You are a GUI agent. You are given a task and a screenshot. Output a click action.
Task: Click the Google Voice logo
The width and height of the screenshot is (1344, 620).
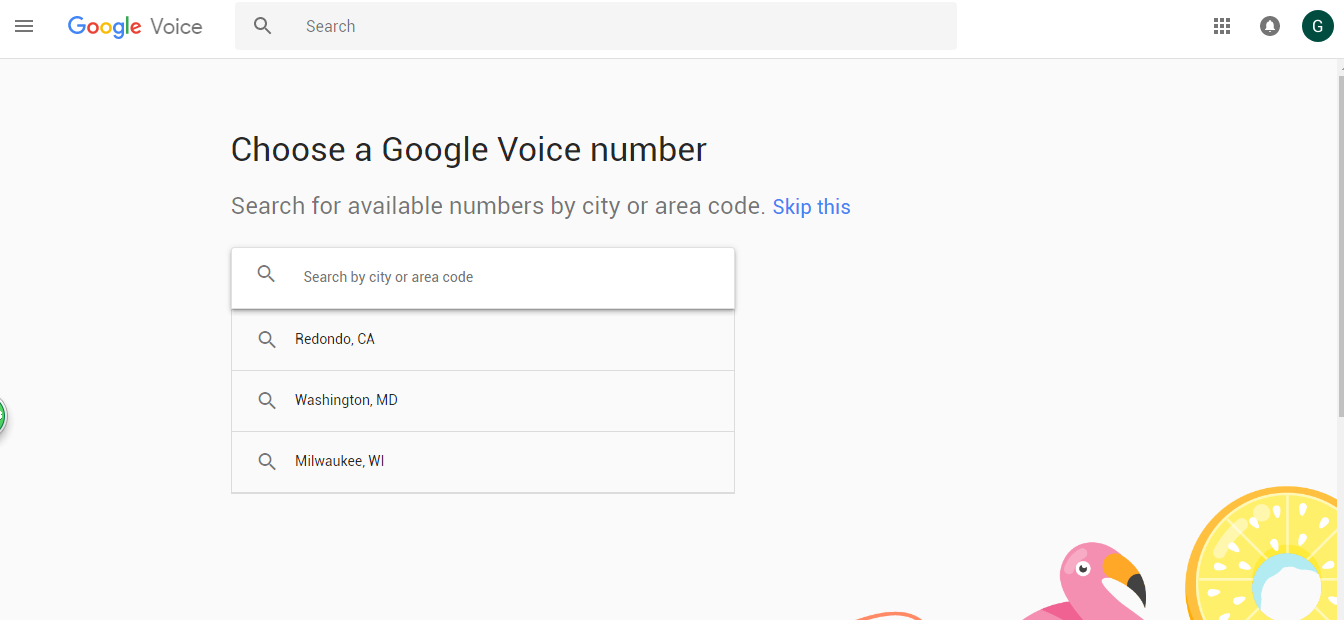point(135,27)
